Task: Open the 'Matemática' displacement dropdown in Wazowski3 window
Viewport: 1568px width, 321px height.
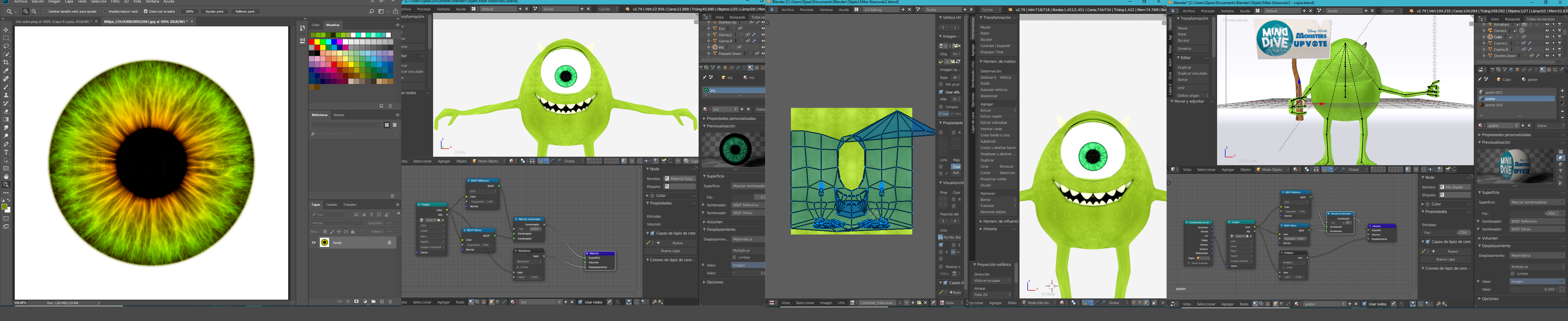Action: pos(1536,255)
